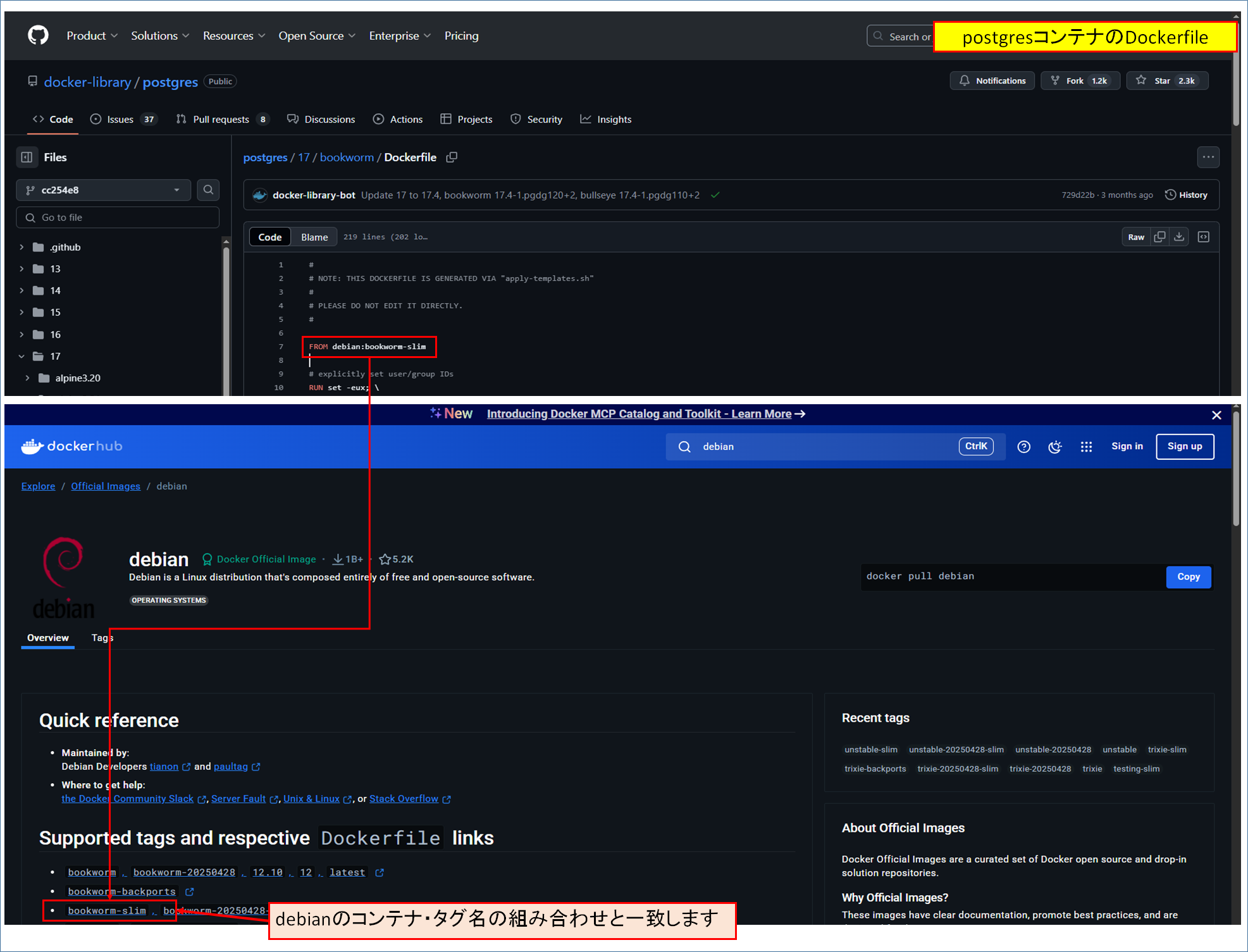This screenshot has width=1248, height=952.
Task: Copy the file path icon
Action: point(452,158)
